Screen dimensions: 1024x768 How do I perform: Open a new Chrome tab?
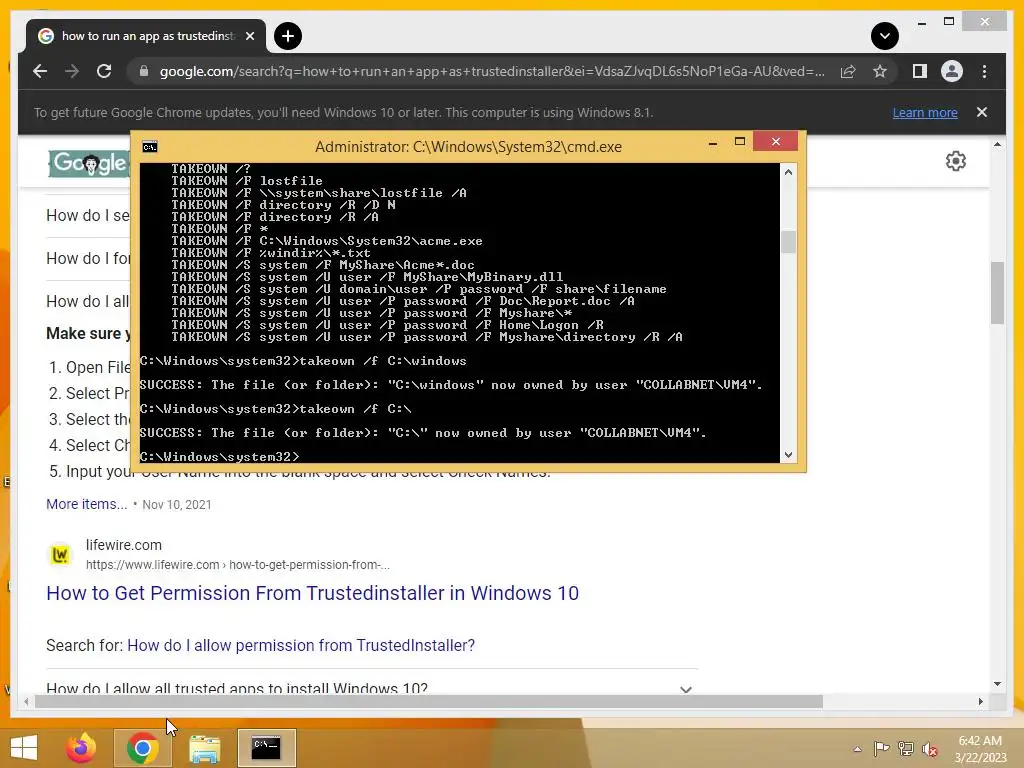click(x=288, y=36)
